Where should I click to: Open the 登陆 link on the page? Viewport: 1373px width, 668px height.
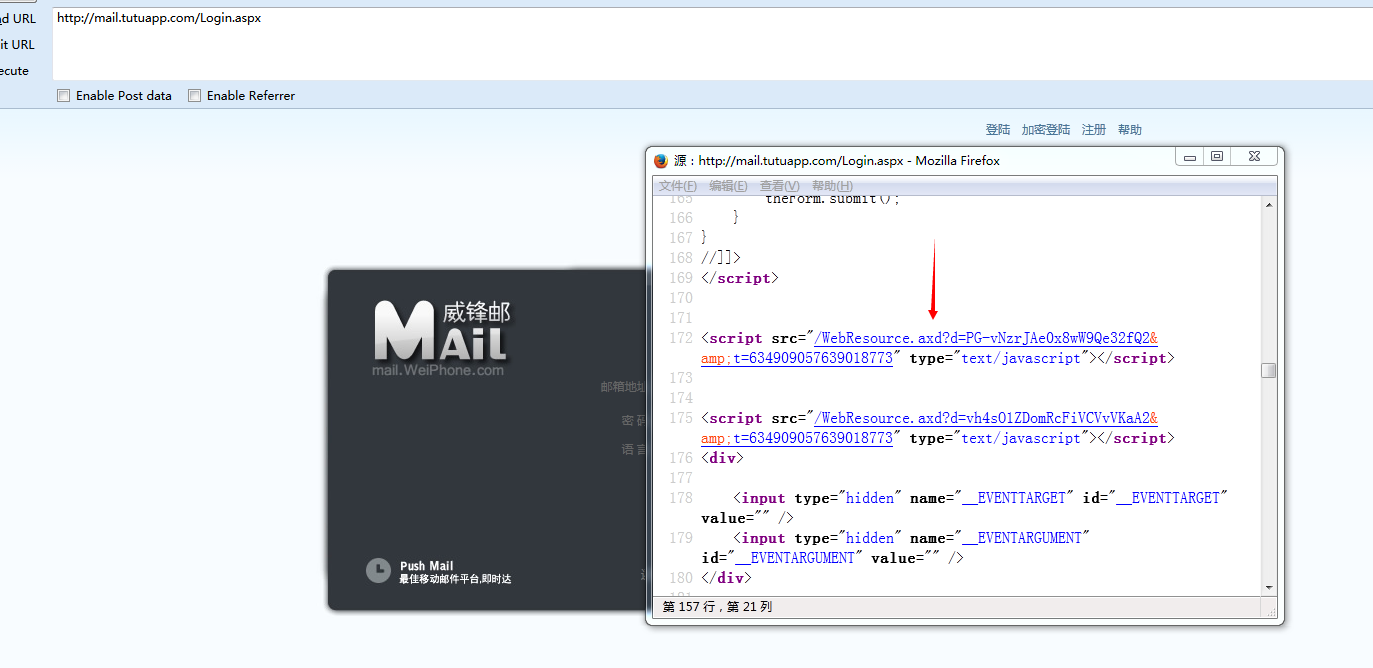998,130
